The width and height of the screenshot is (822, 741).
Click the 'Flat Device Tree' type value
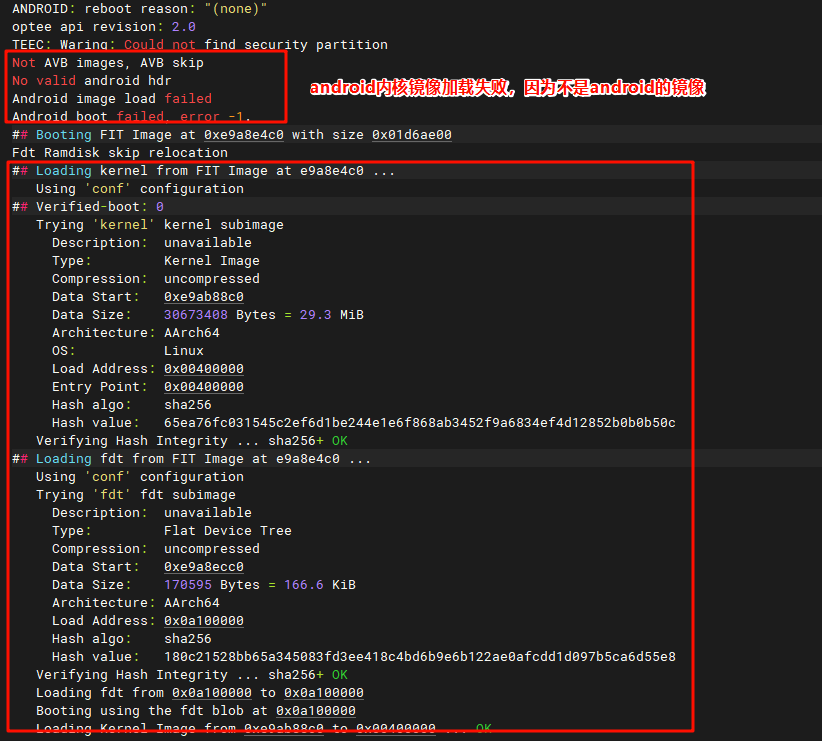pos(227,531)
